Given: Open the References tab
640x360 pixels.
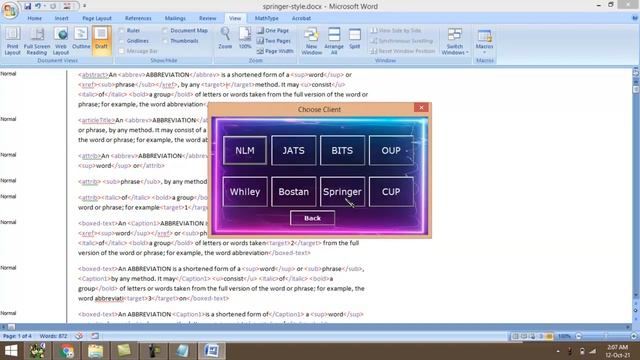Looking at the screenshot, I should tap(138, 18).
